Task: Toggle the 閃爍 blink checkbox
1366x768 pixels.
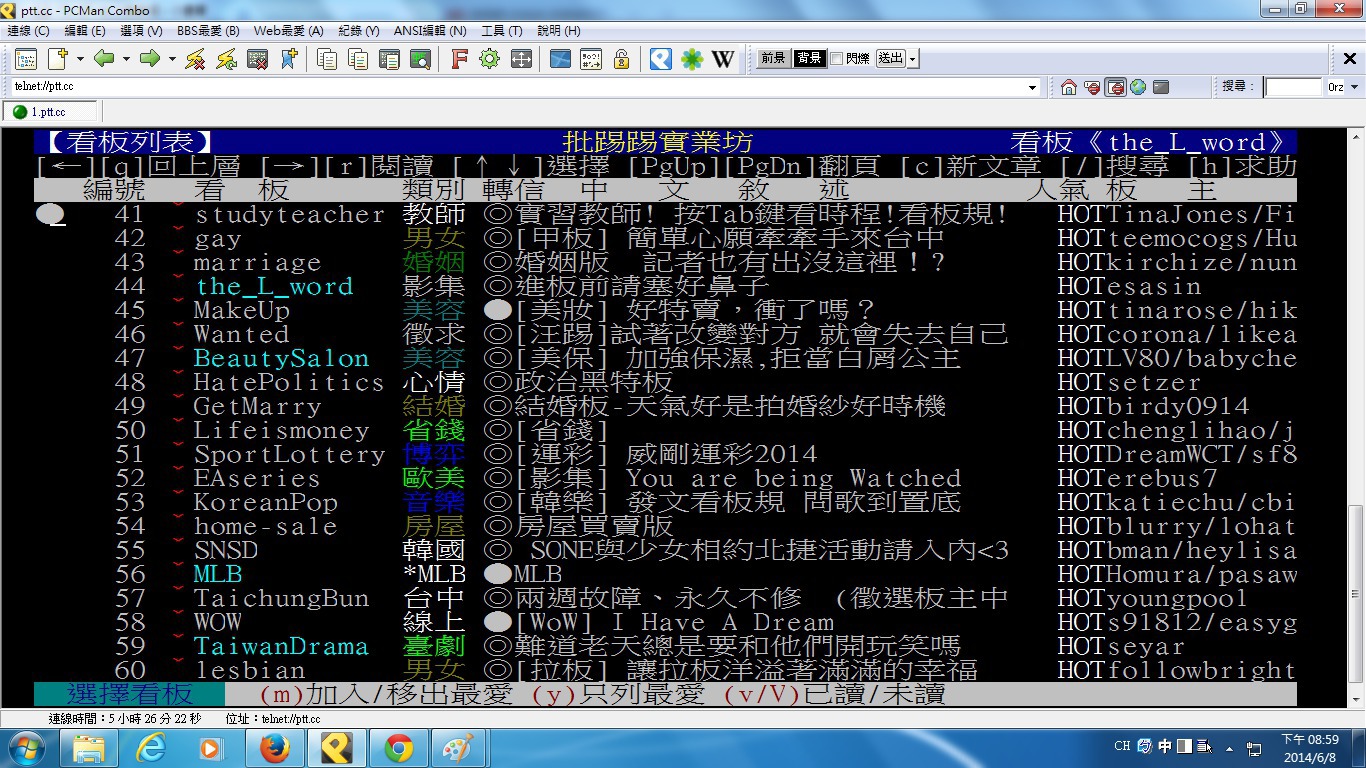Action: [x=836, y=59]
